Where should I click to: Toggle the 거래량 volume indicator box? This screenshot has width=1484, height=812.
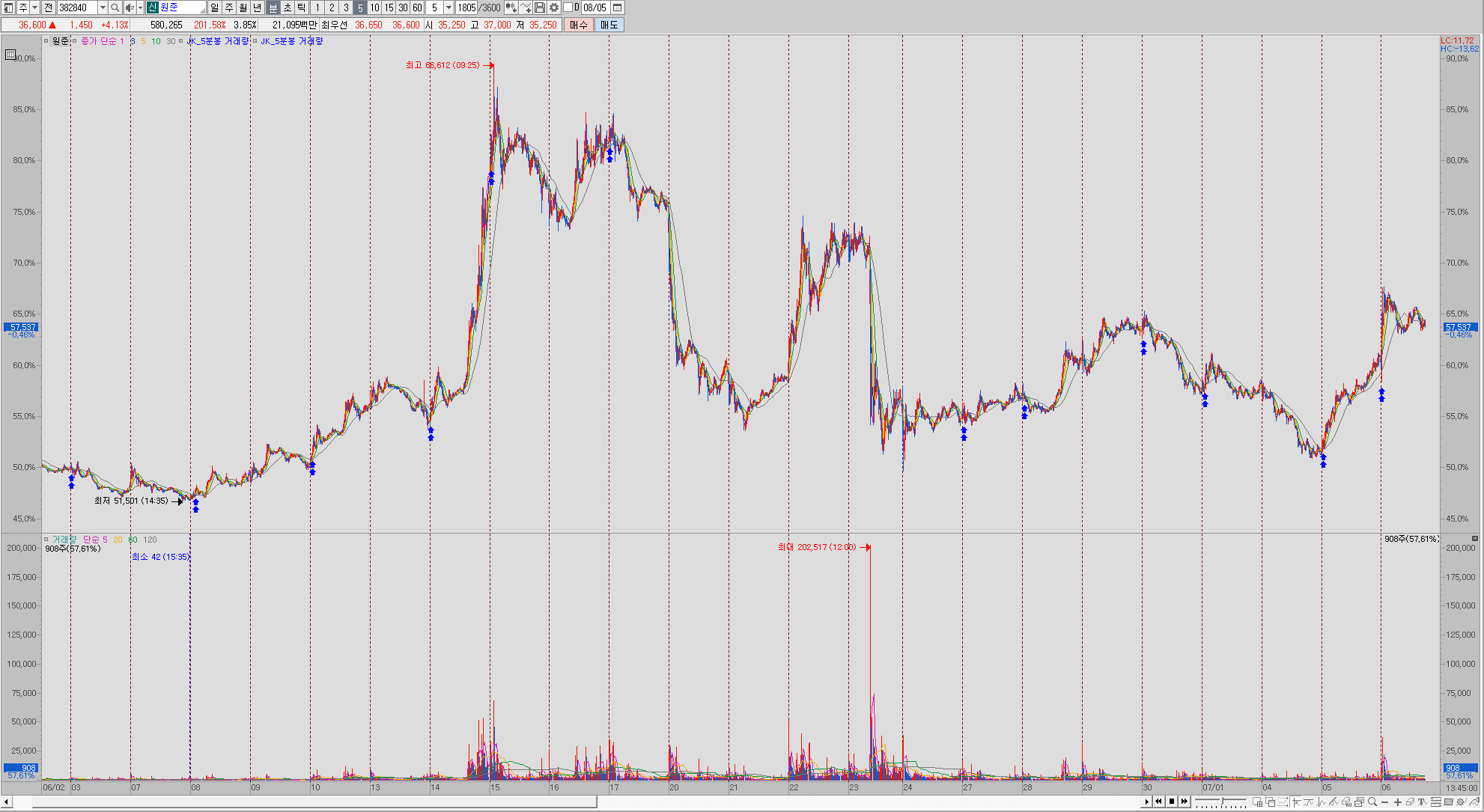46,540
